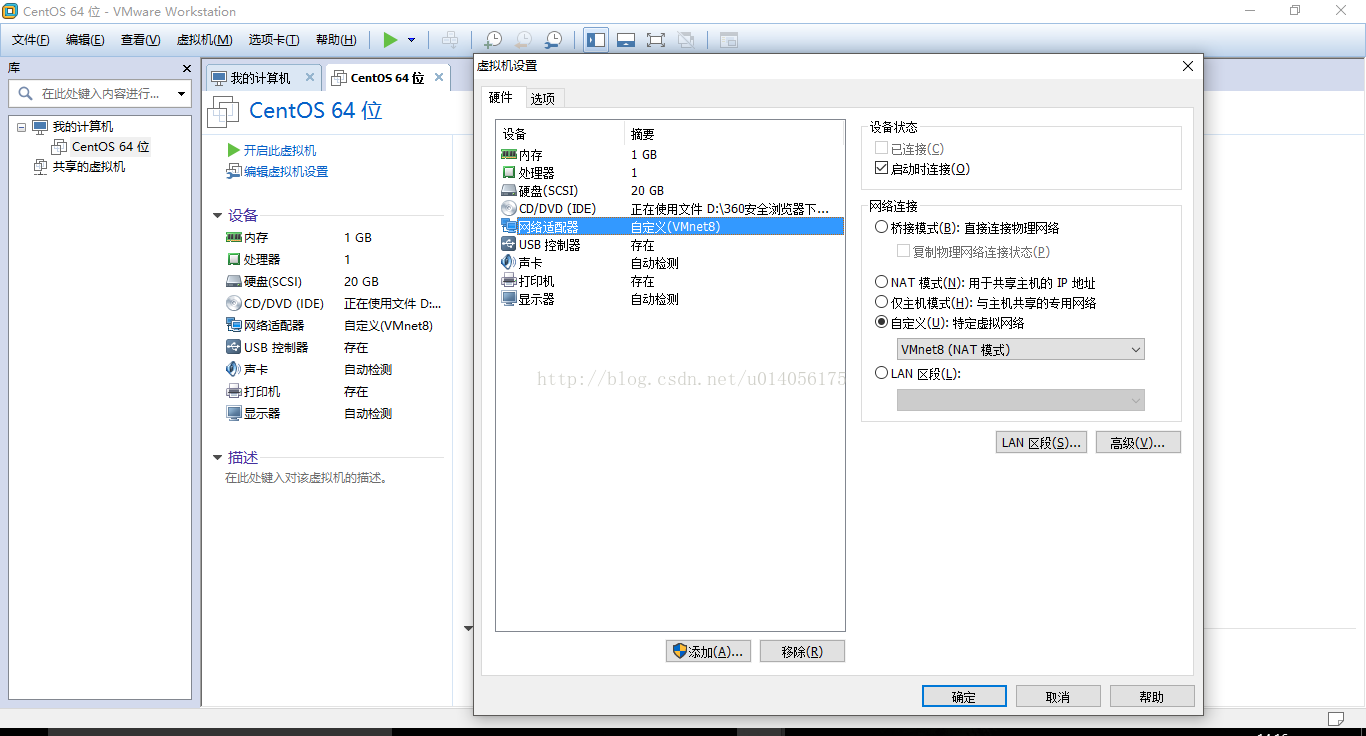Confirm with the 确定 button
This screenshot has height=736, width=1366.
click(x=964, y=696)
